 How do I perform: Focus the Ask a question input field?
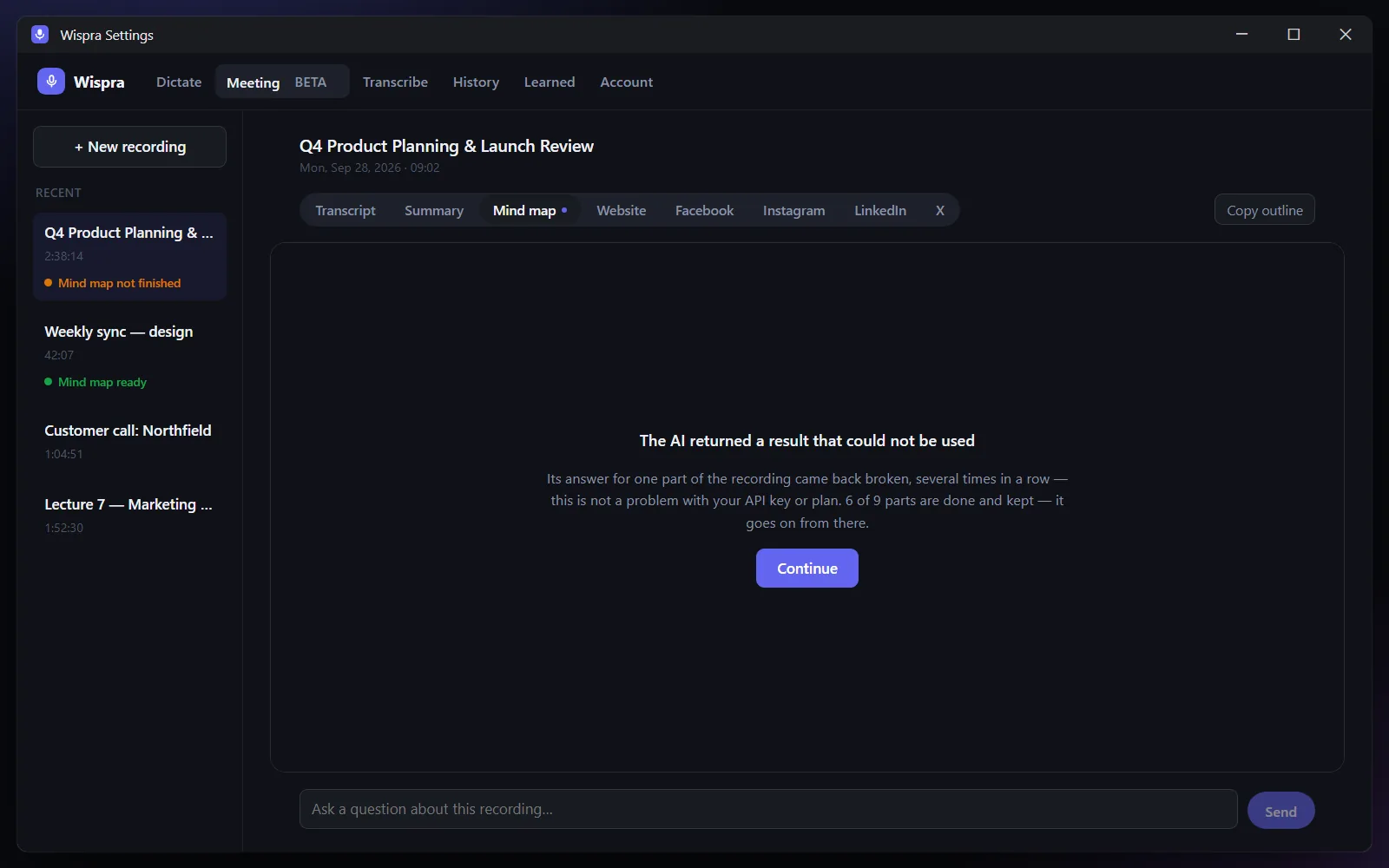click(768, 809)
